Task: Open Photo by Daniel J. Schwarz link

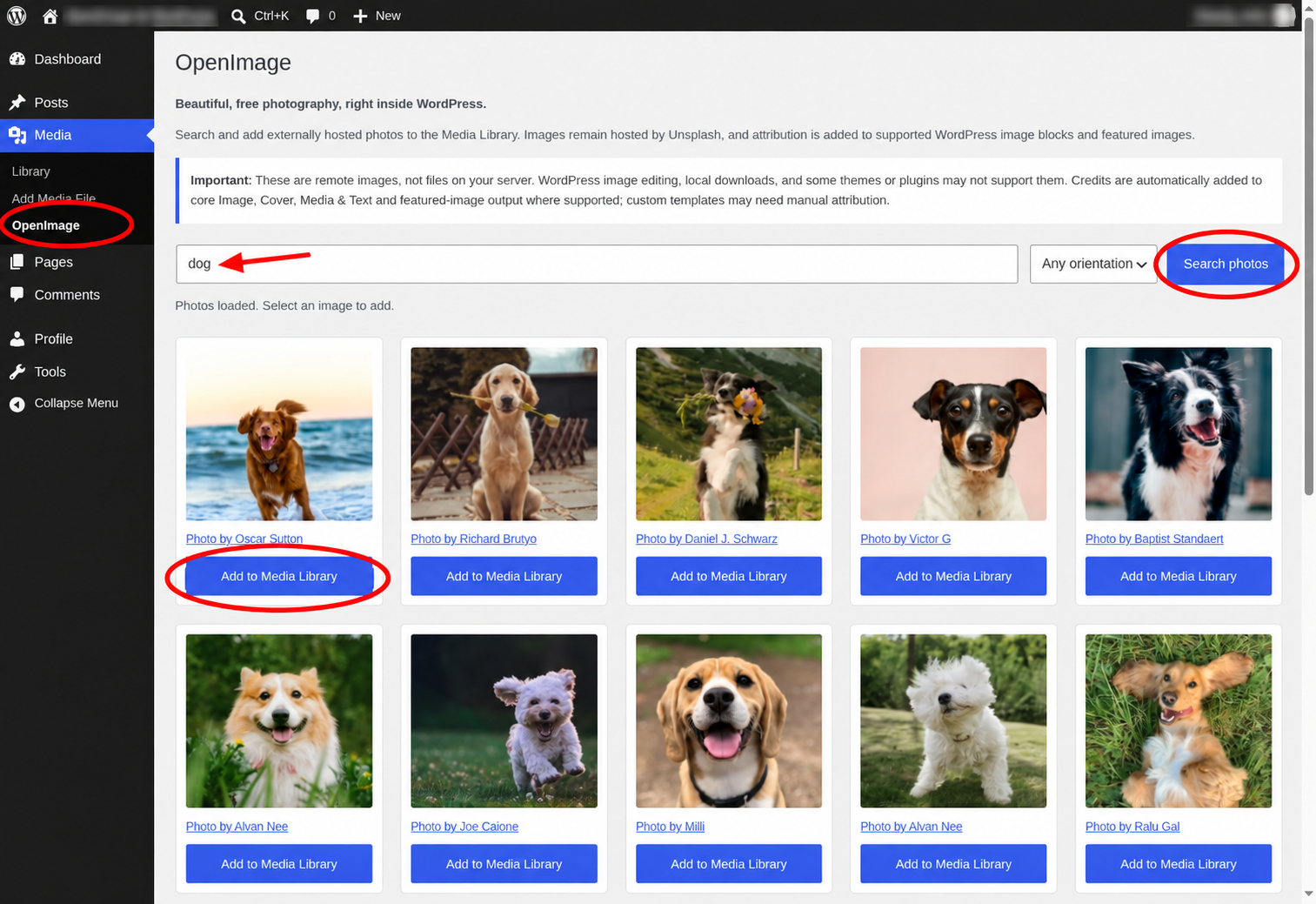Action: tap(706, 539)
